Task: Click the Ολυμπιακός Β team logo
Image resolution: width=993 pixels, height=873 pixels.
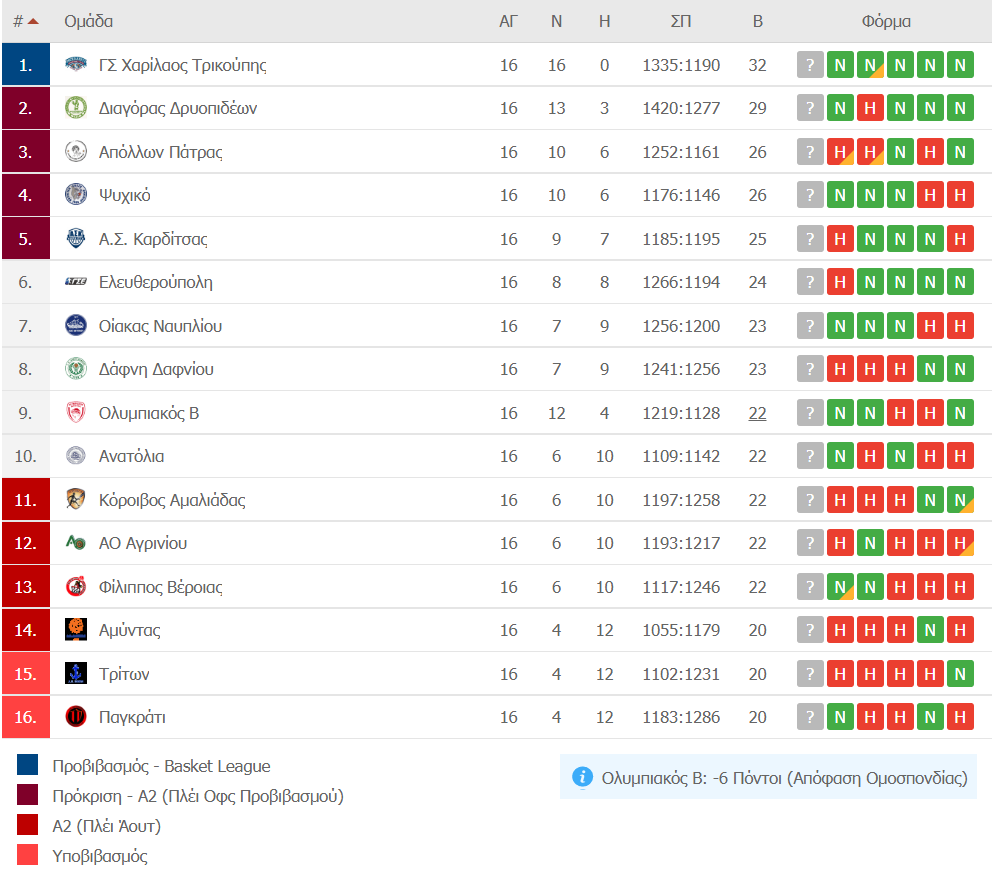Action: pos(76,413)
